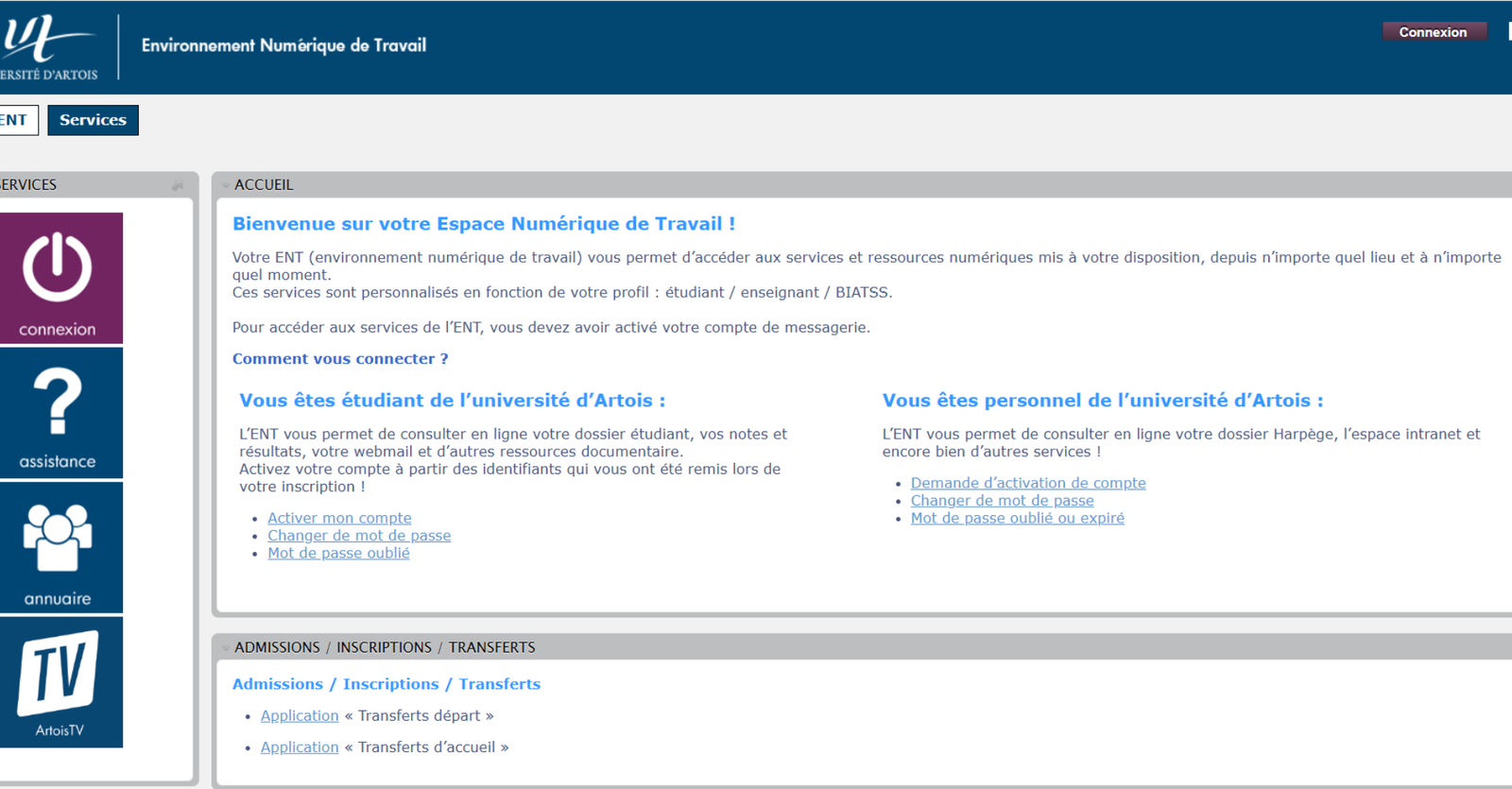Click student Changer de mot de passe link
The image size is (1512, 789).
pyautogui.click(x=359, y=536)
